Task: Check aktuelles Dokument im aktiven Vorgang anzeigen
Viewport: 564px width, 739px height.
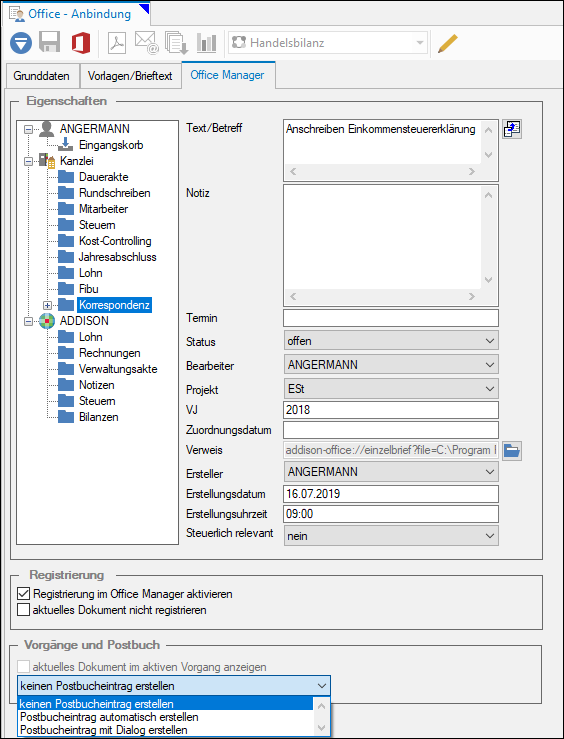Action: pos(23,667)
